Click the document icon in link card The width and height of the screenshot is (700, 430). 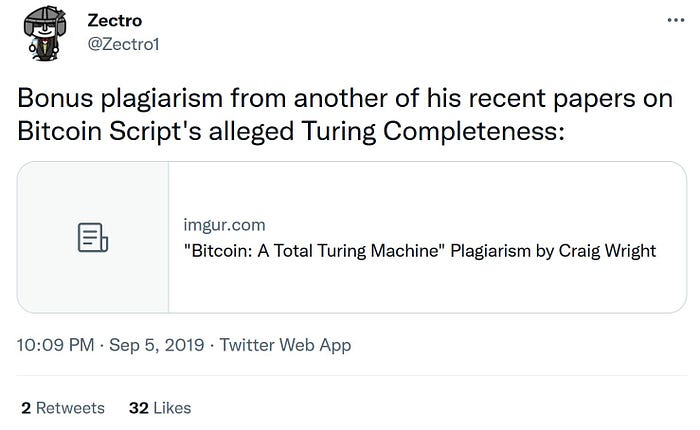click(93, 238)
